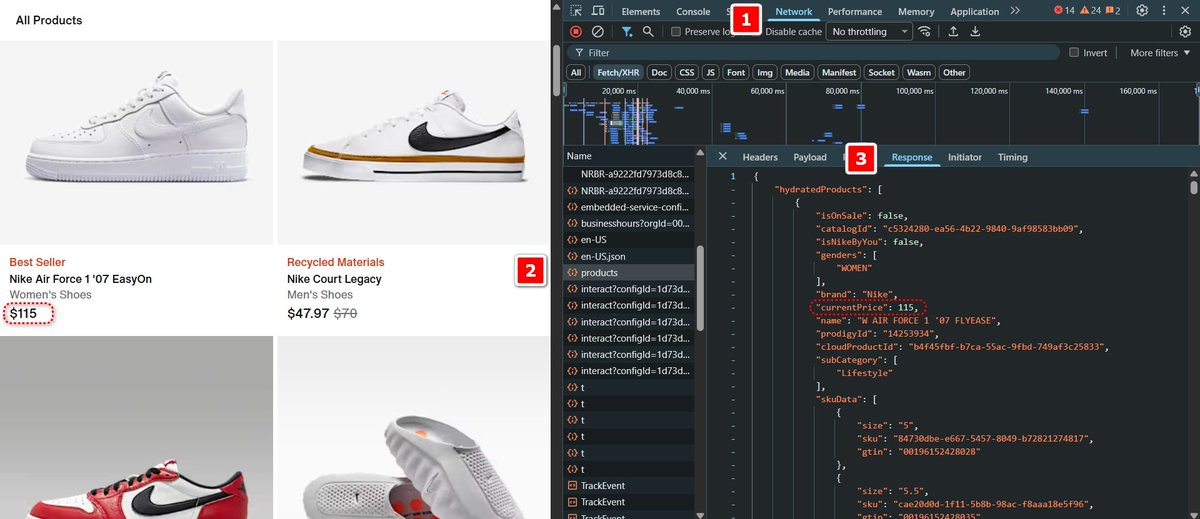Select the en-US request row
The width and height of the screenshot is (1200, 519).
pos(630,240)
